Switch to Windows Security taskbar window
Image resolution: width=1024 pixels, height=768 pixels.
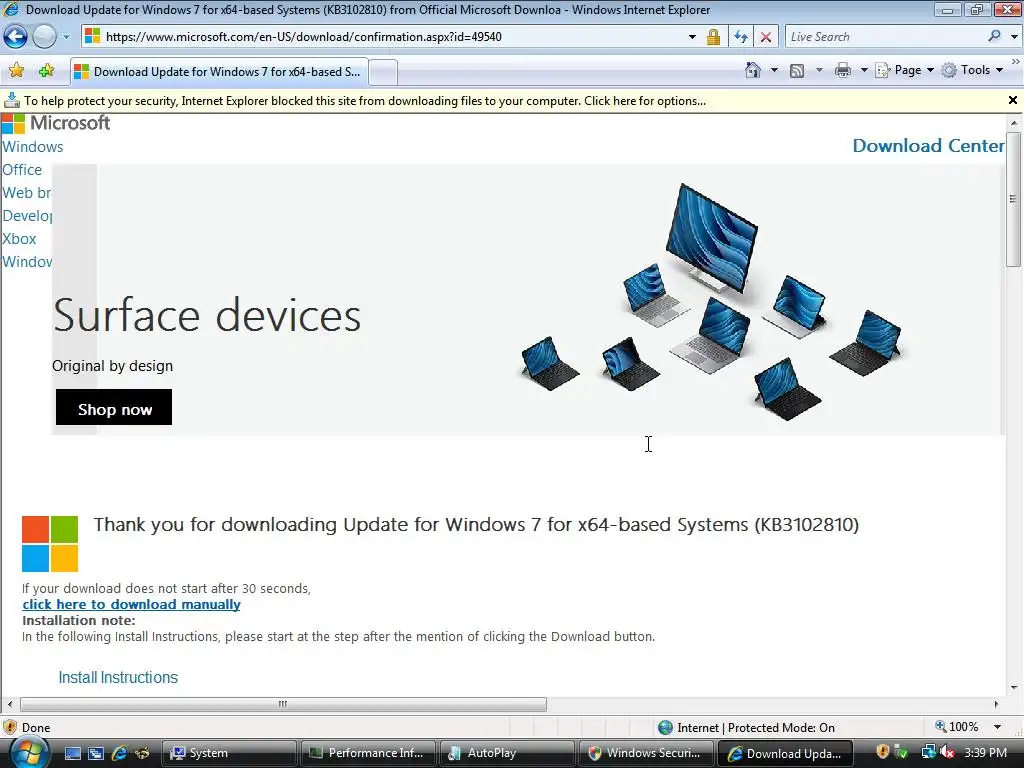(x=646, y=753)
